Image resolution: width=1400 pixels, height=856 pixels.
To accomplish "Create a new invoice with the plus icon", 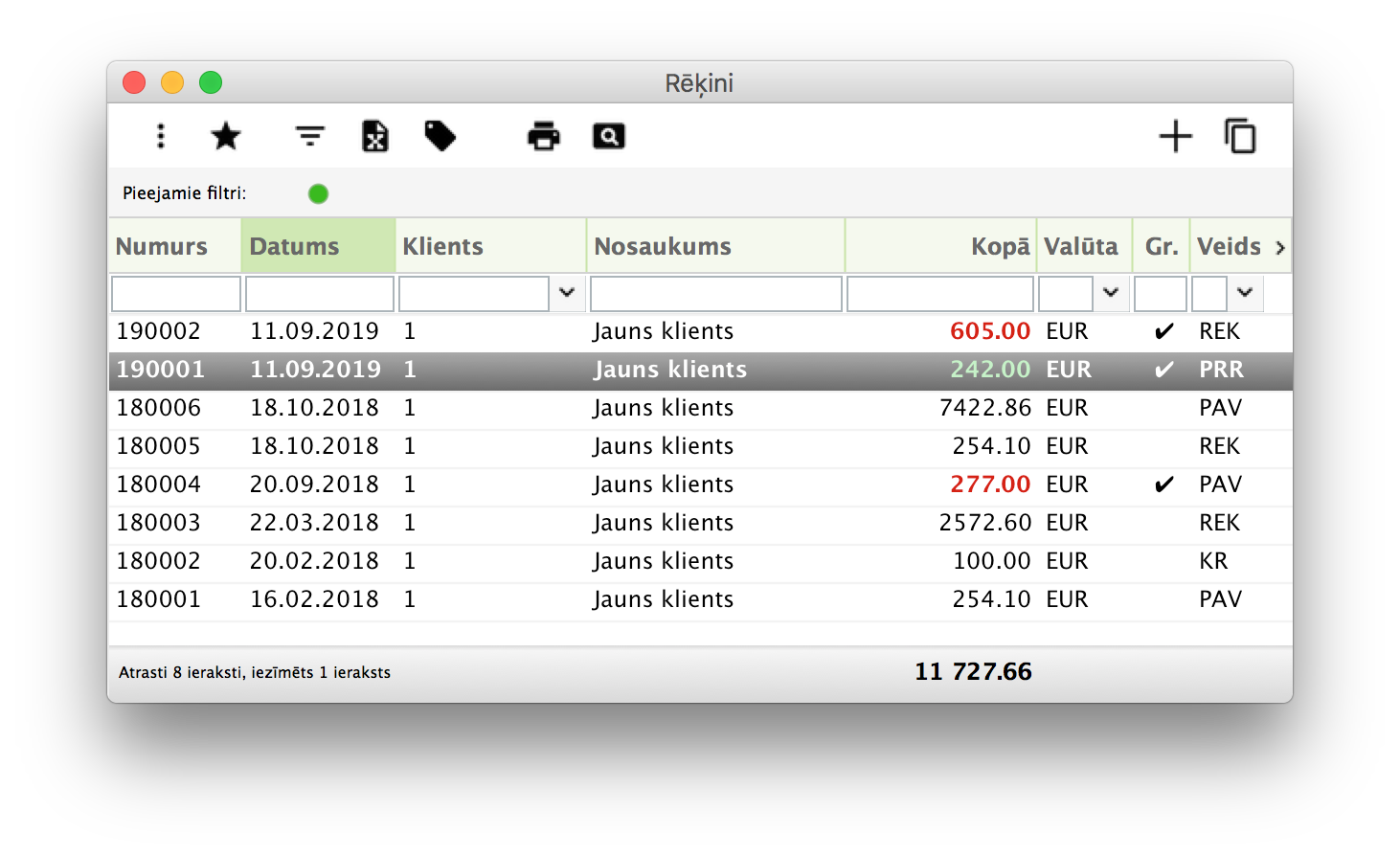I will click(1175, 136).
